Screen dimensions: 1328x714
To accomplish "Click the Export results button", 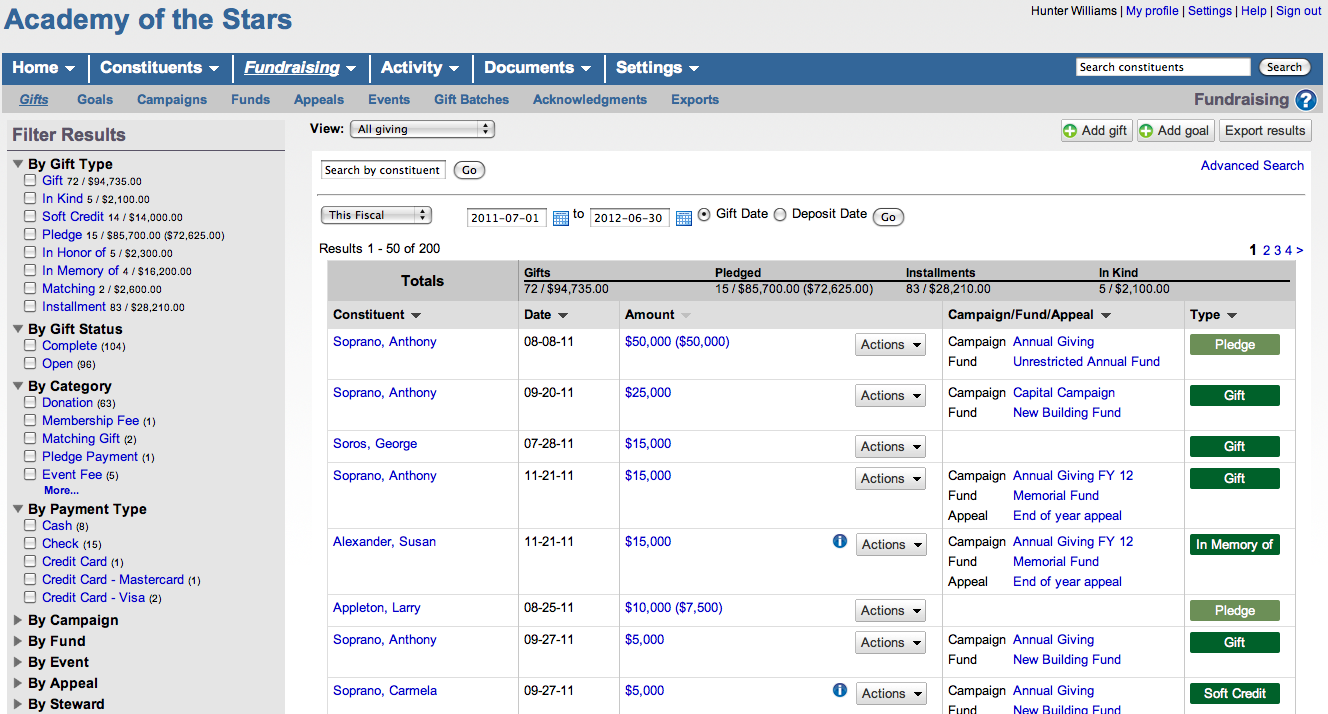I will [x=1265, y=130].
